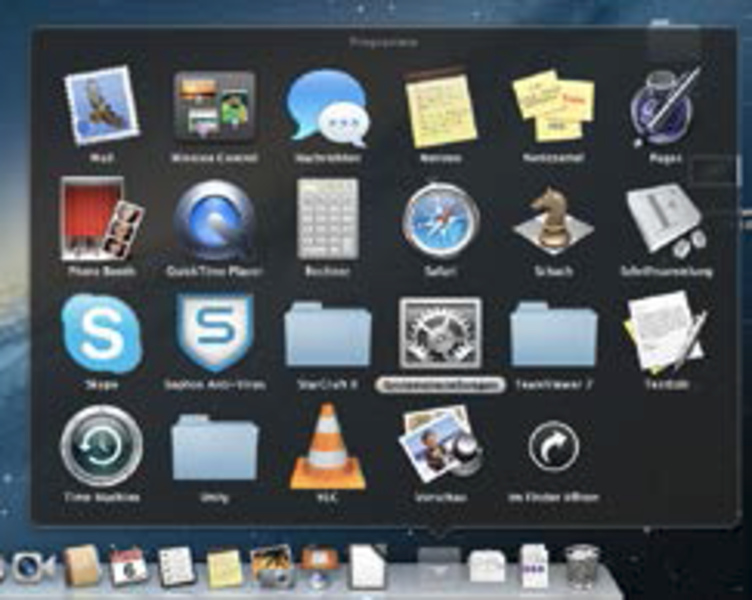The image size is (752, 600).
Task: Open Calendar in the Dock
Action: click(x=128, y=567)
